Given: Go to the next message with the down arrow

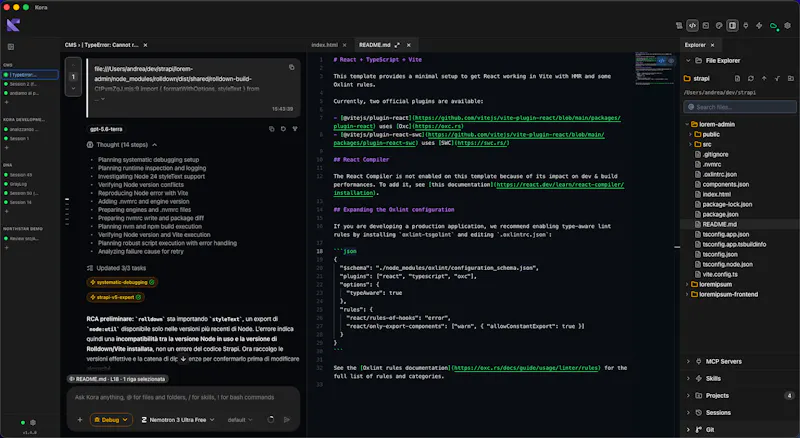Looking at the screenshot, I should point(73,88).
